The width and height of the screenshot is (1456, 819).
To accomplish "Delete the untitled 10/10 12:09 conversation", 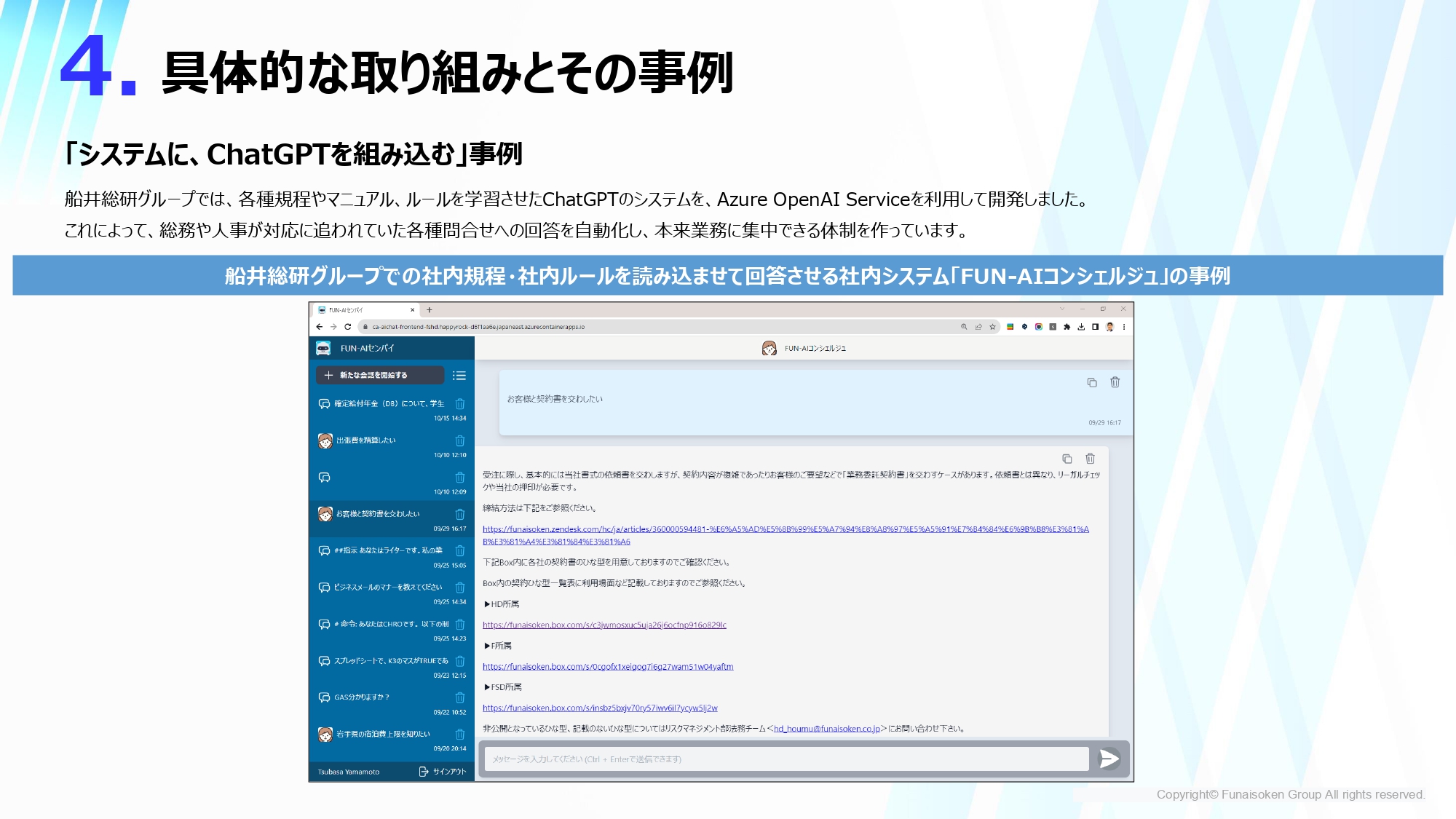I will (460, 478).
